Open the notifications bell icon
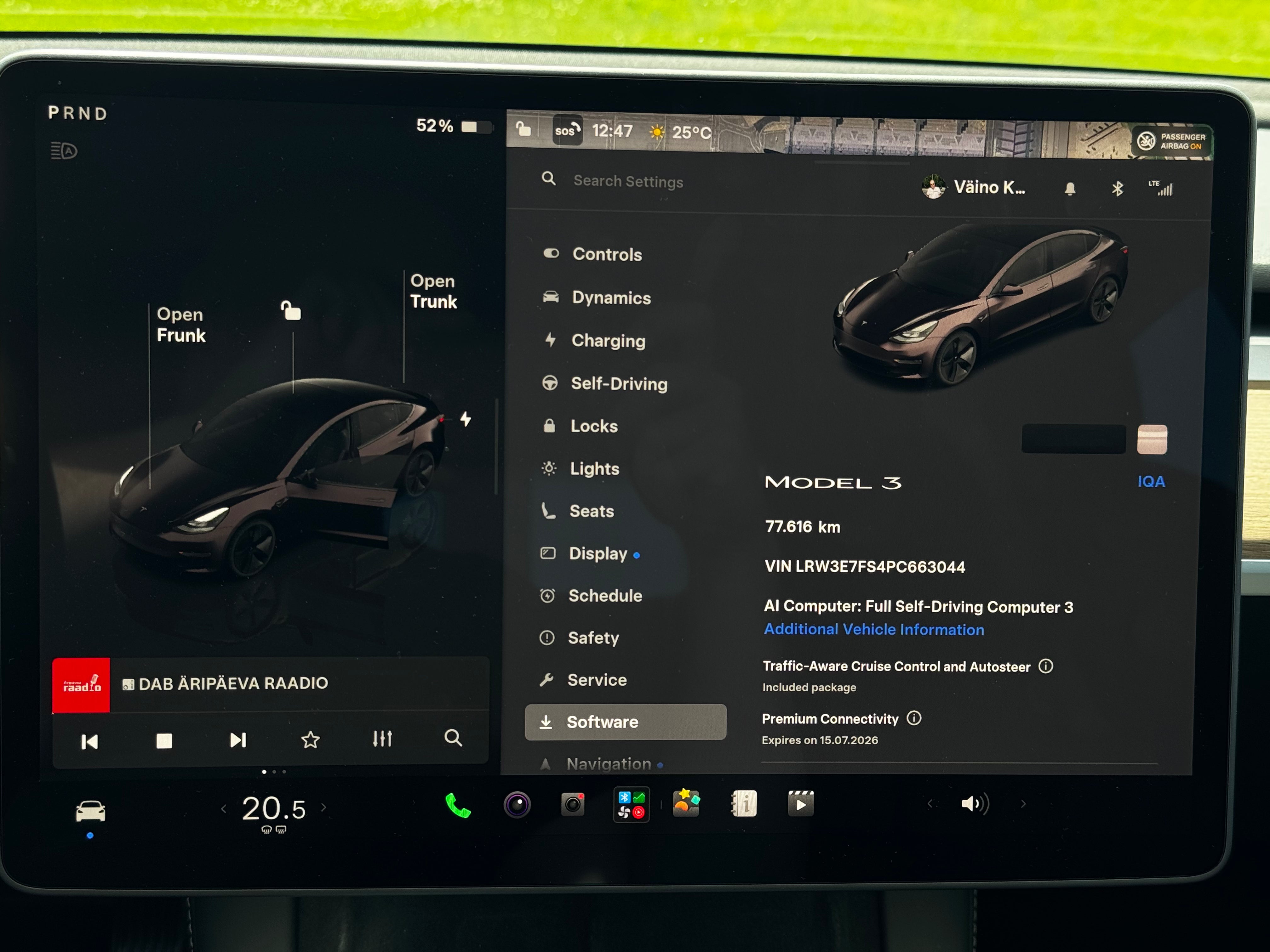 pyautogui.click(x=1070, y=189)
